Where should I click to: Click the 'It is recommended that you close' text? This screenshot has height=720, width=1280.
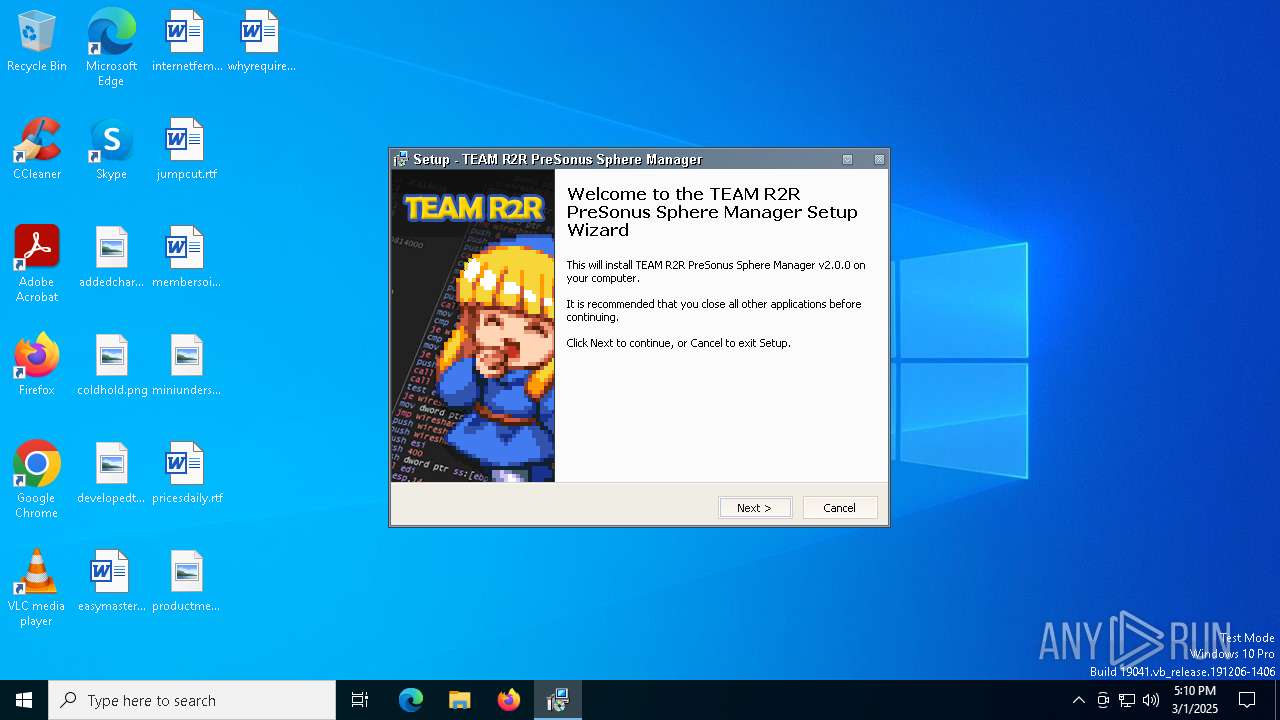[713, 310]
